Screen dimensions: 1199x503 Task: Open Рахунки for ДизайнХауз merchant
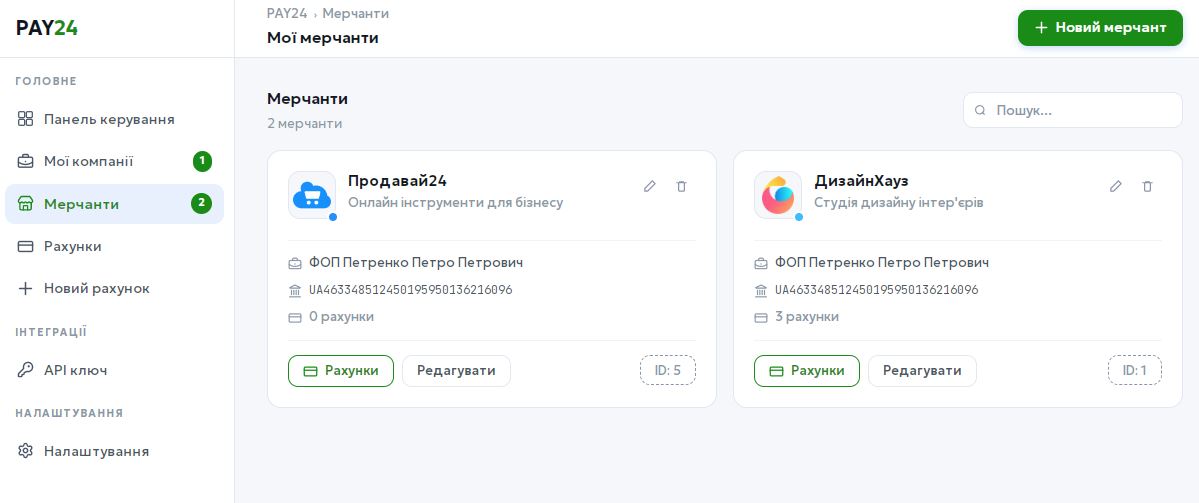(807, 370)
